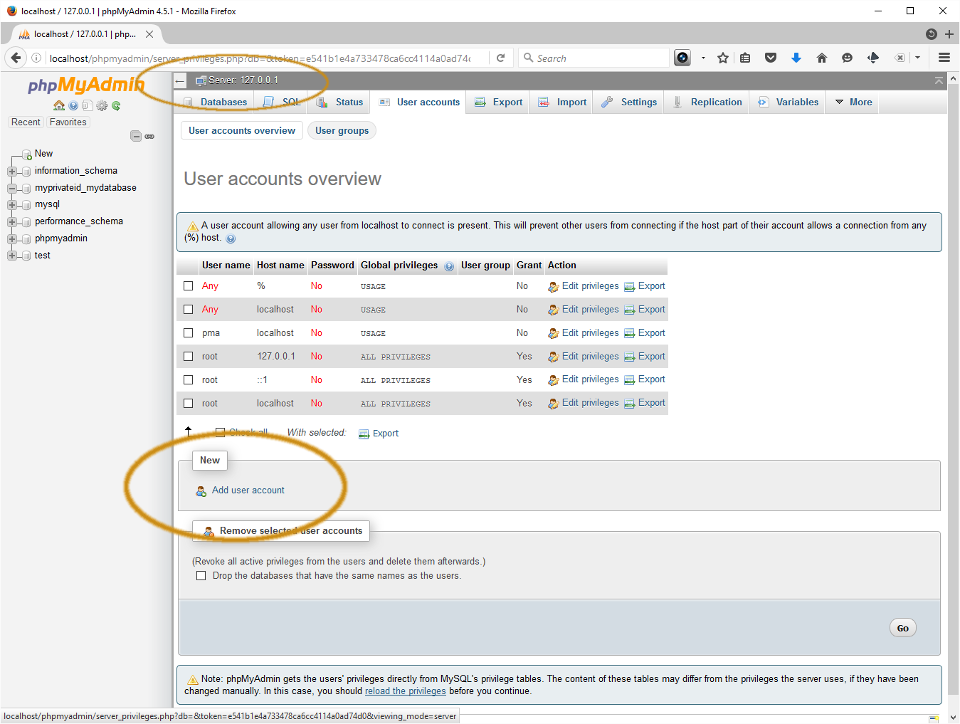Open dropdown arrow beside extension icon

(703, 58)
